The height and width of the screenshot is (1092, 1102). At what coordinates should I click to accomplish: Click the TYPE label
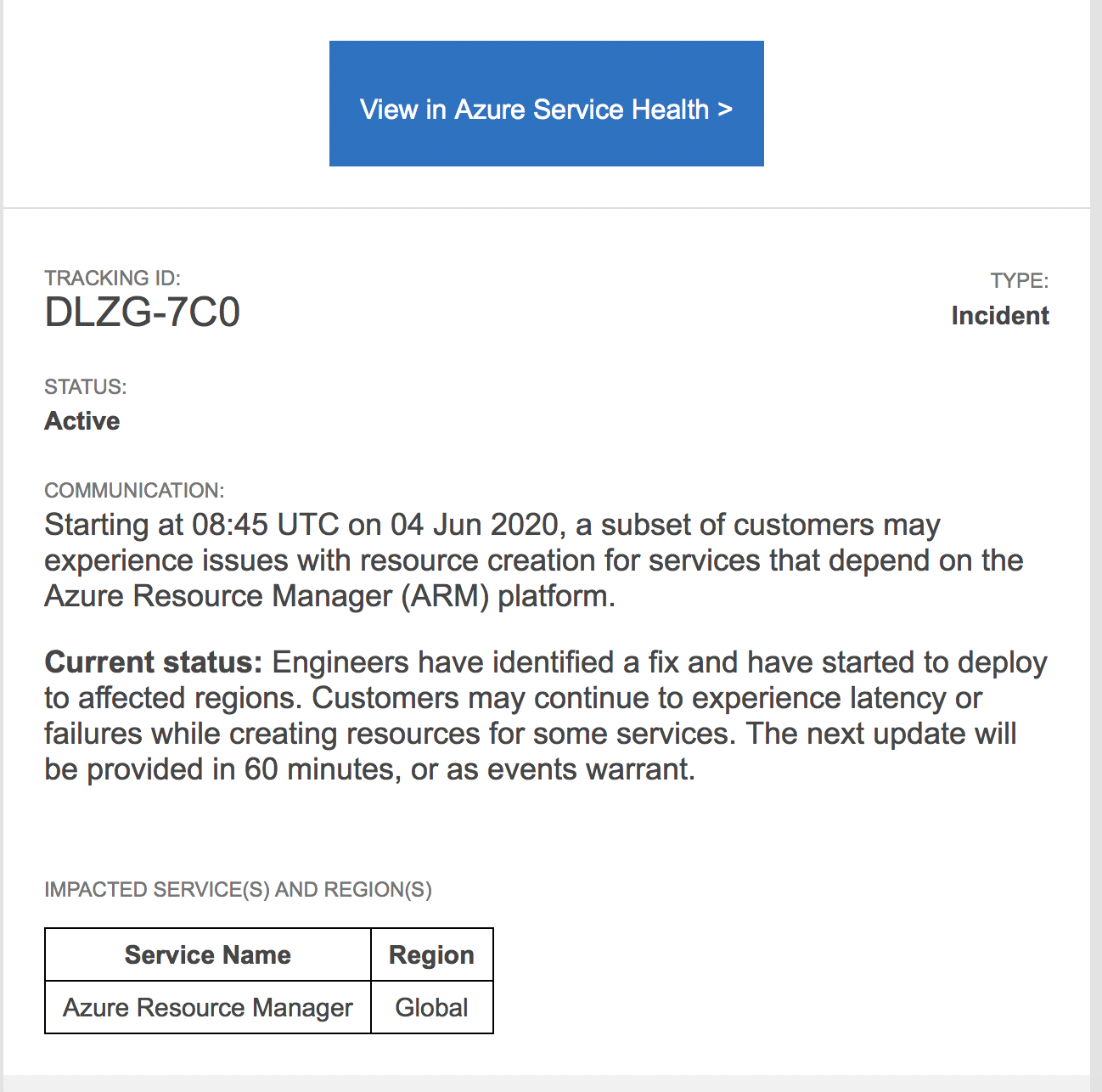(x=1020, y=281)
